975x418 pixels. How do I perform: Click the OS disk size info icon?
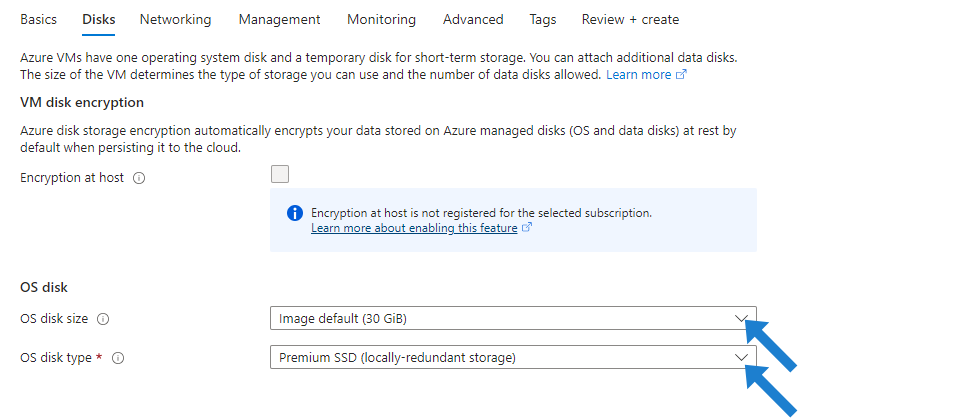tap(103, 319)
